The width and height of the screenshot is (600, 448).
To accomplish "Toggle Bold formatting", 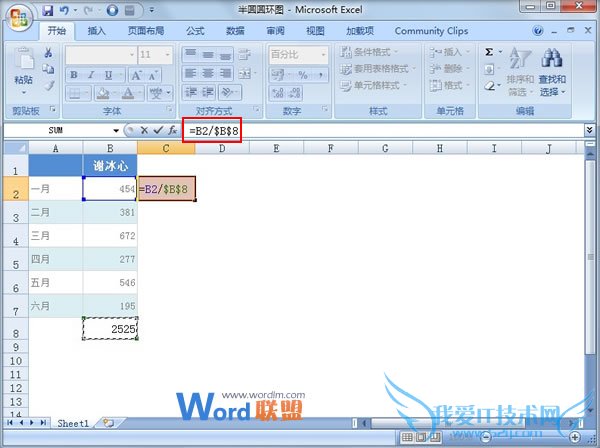I will [74, 75].
